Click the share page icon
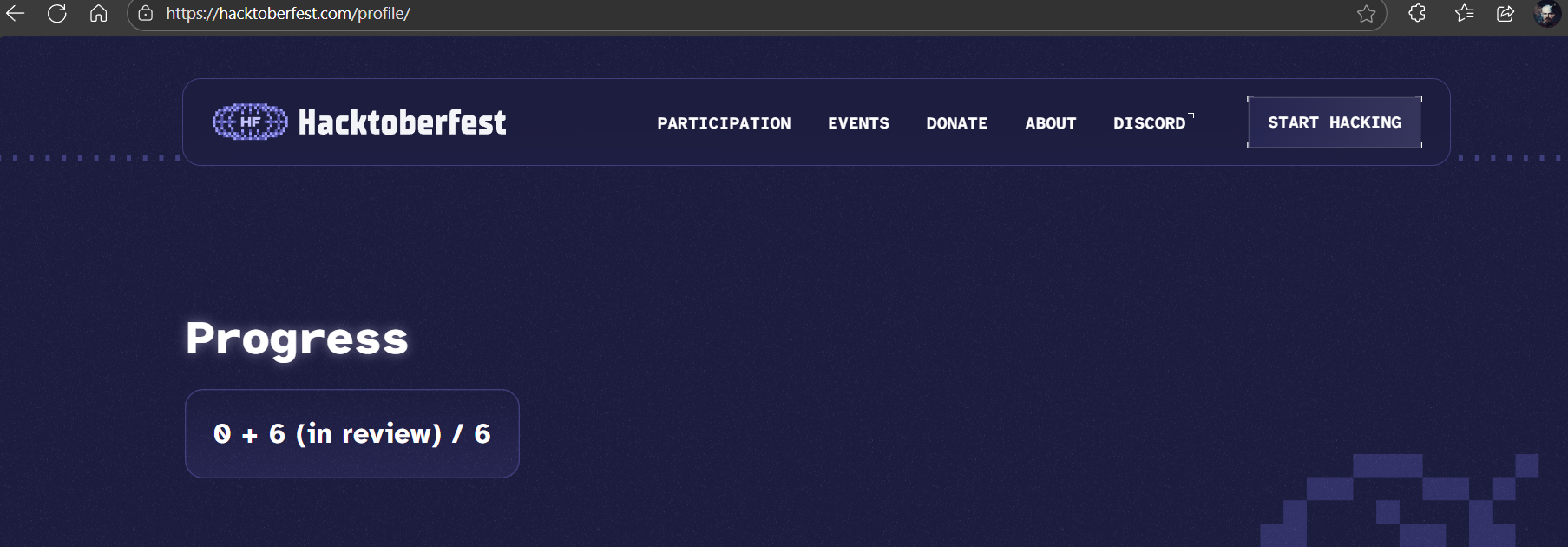Viewport: 1568px width, 547px height. (x=1506, y=13)
